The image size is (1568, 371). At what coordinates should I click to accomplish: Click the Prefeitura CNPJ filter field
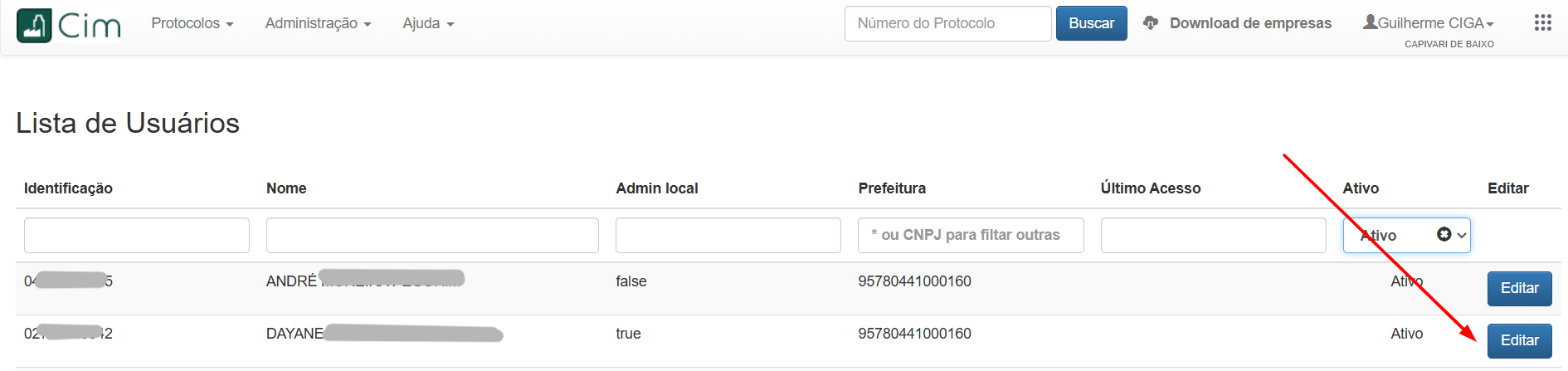(971, 235)
